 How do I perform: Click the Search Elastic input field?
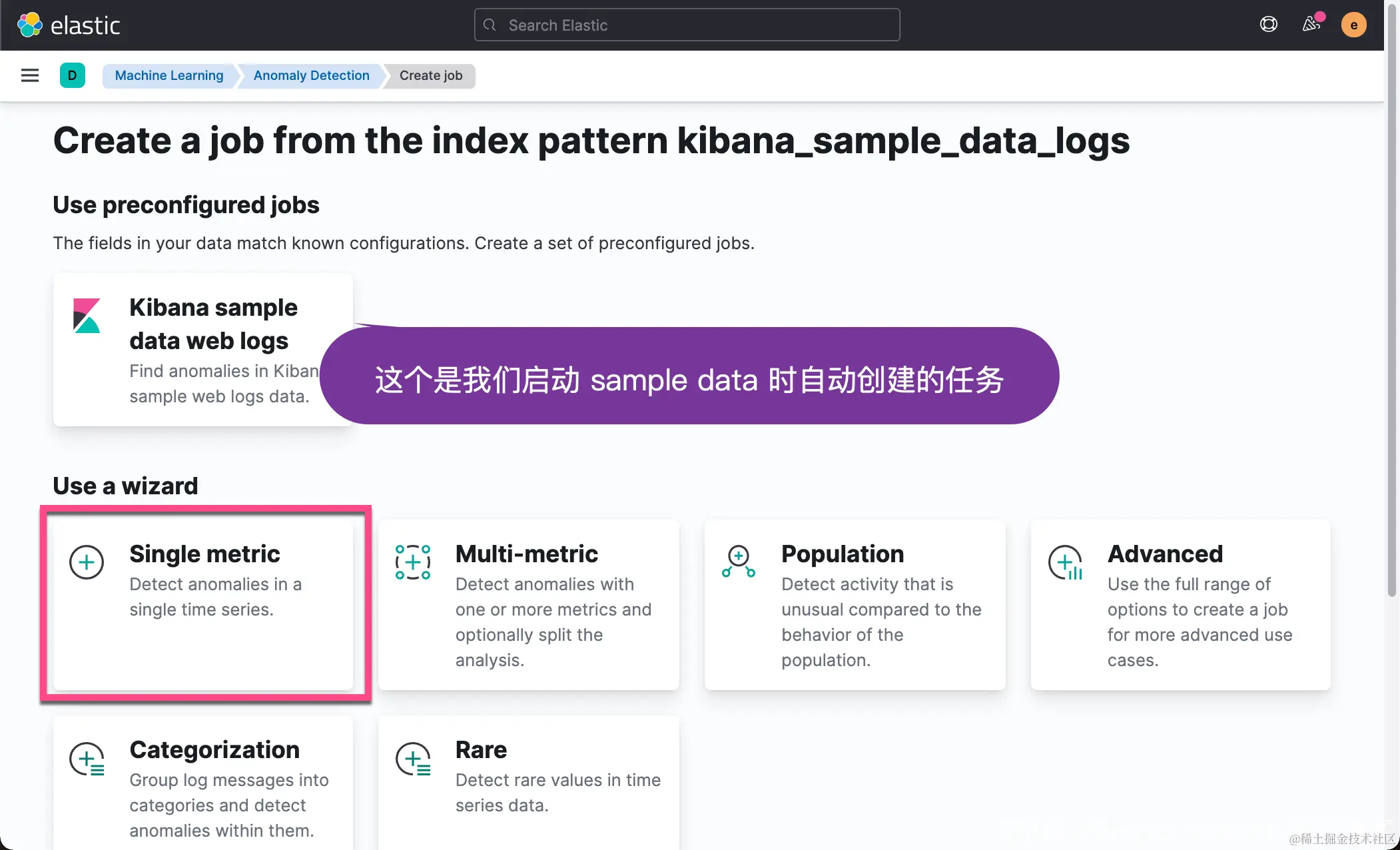(687, 25)
